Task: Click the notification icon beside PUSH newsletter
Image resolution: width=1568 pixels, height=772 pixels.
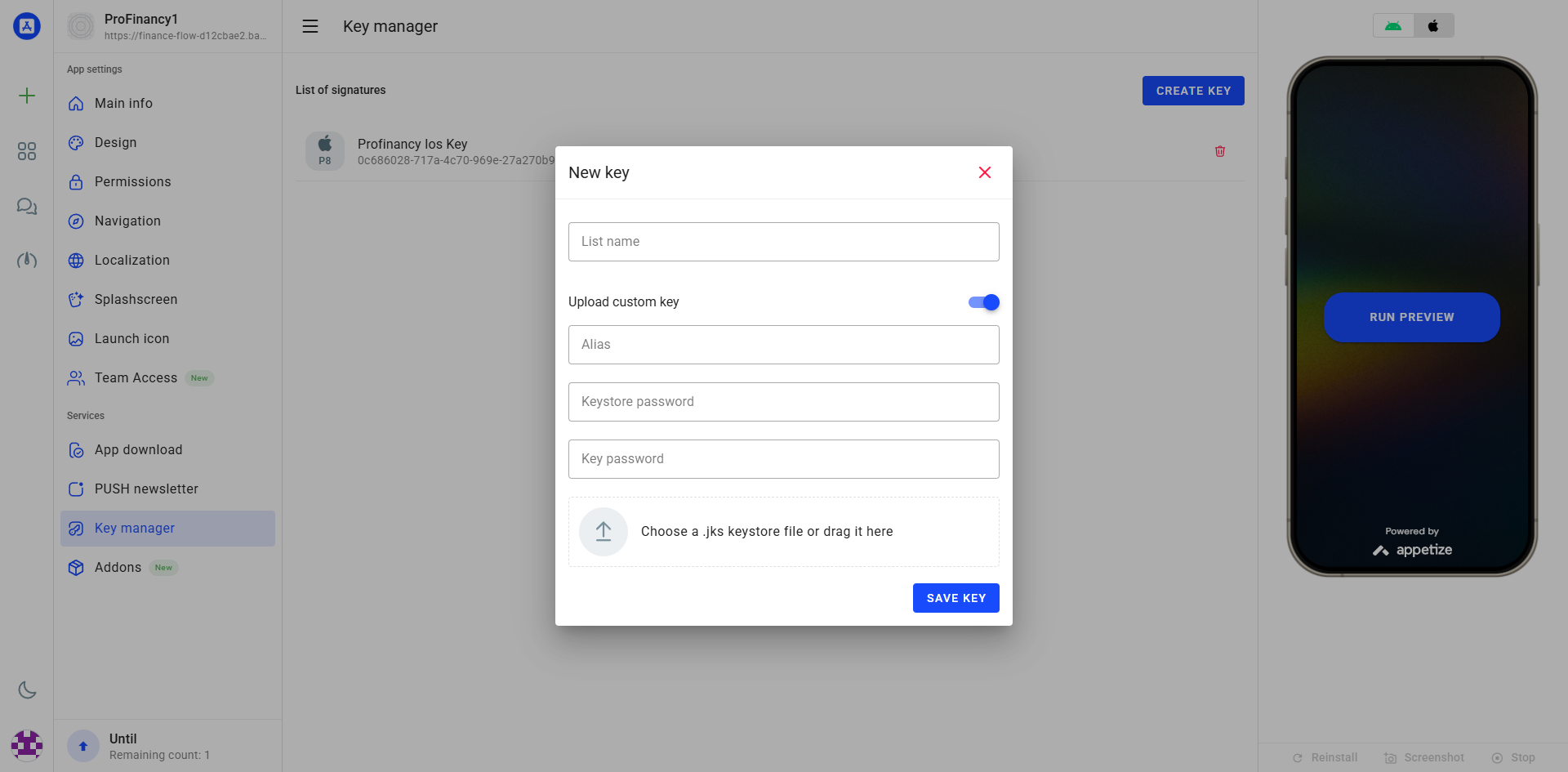Action: click(x=76, y=489)
